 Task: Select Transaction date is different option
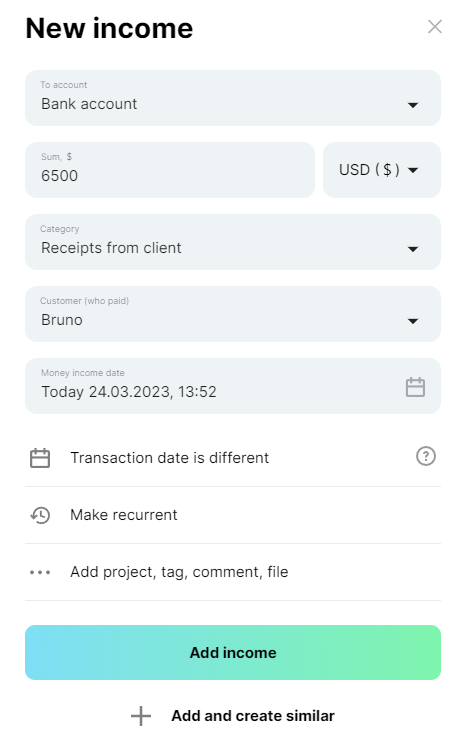click(x=169, y=458)
